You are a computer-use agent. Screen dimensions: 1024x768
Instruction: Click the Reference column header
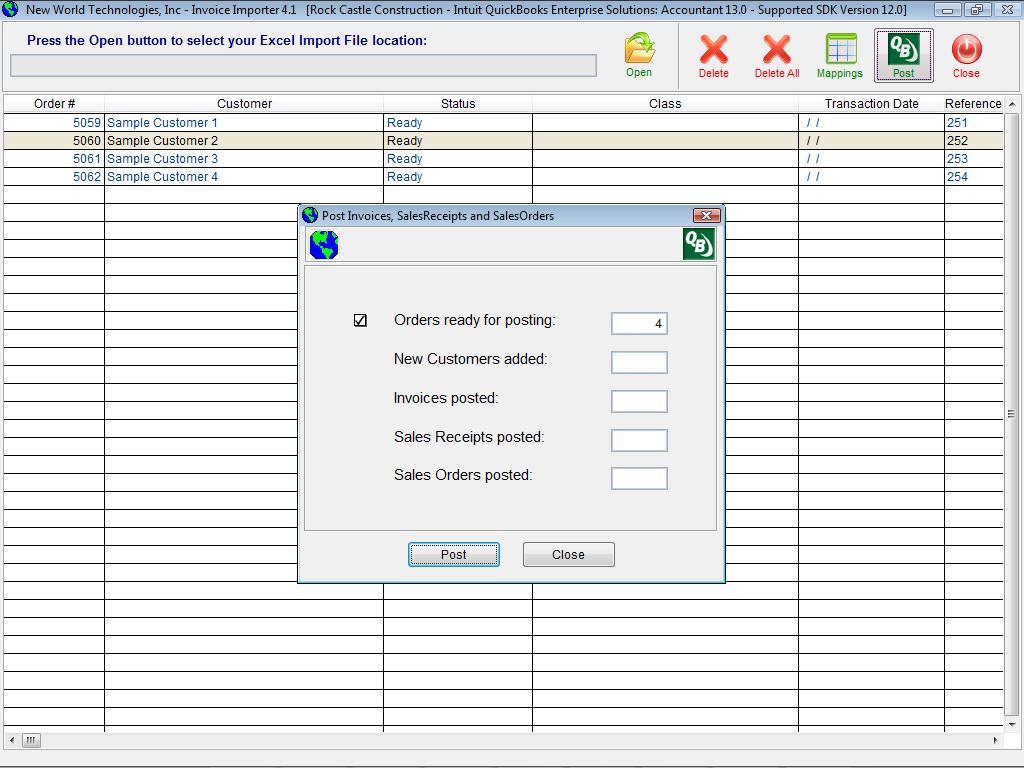tap(973, 104)
